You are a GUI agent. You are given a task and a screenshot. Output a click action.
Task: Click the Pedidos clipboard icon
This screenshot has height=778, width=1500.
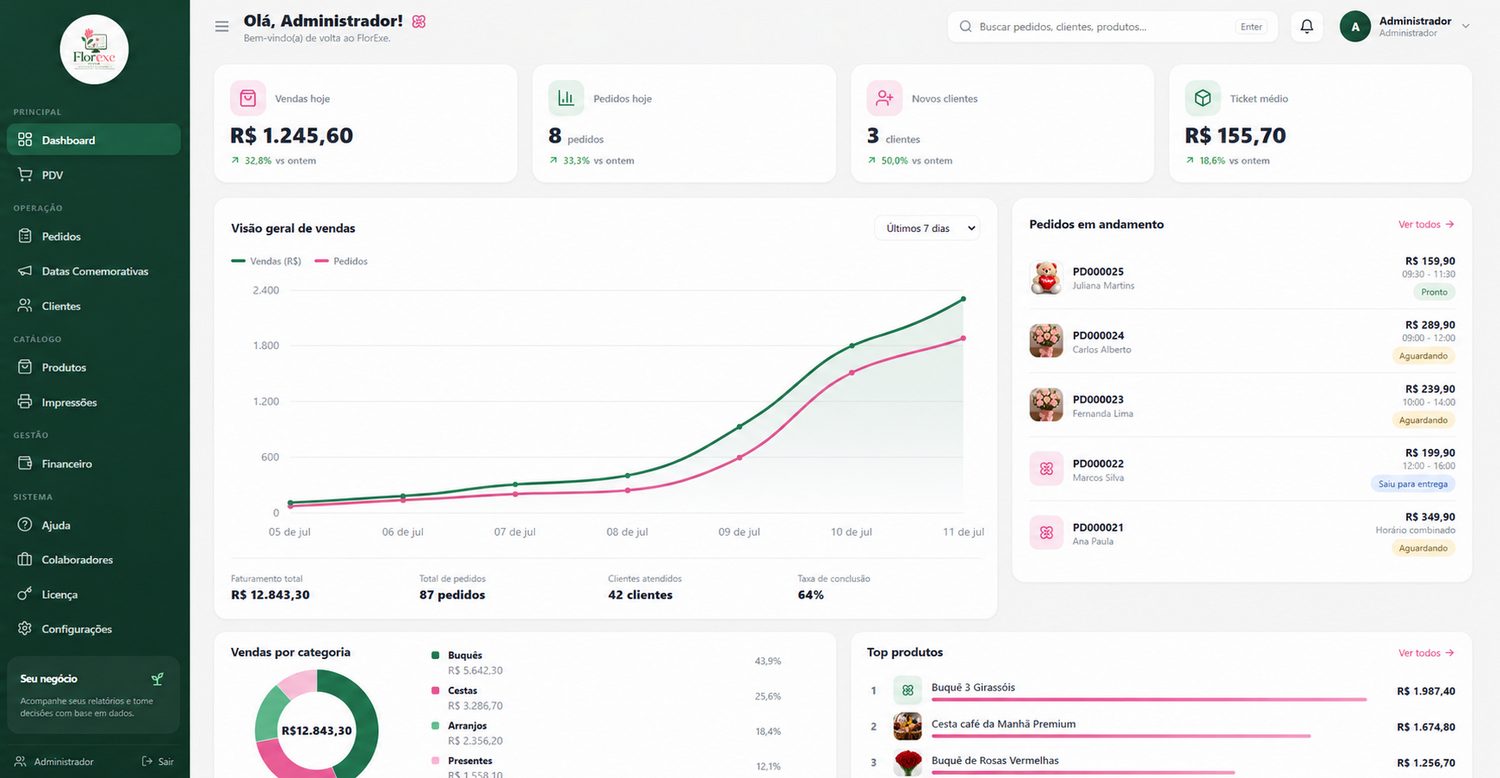pos(25,237)
